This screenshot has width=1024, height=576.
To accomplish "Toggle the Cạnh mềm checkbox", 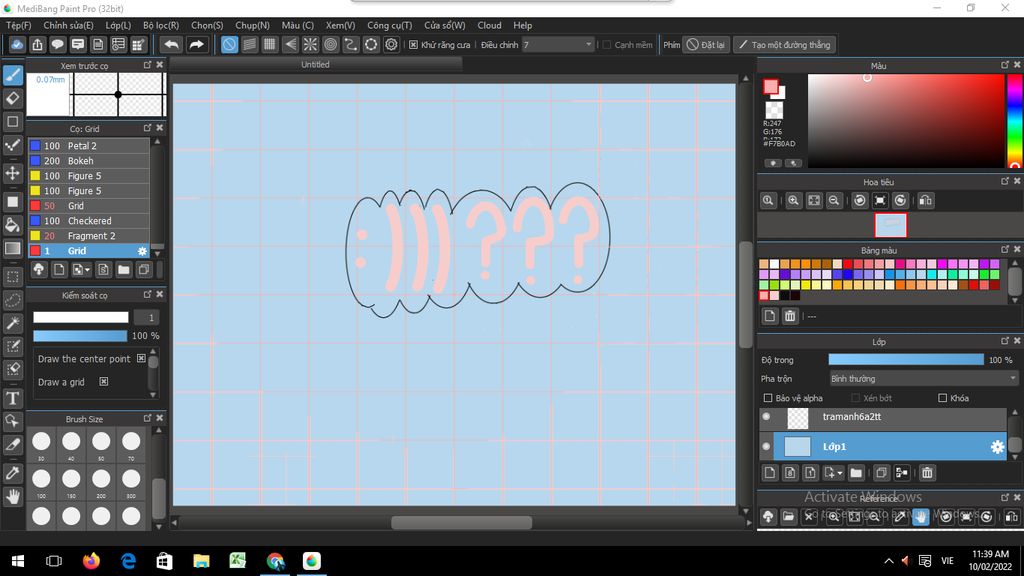I will [x=607, y=44].
